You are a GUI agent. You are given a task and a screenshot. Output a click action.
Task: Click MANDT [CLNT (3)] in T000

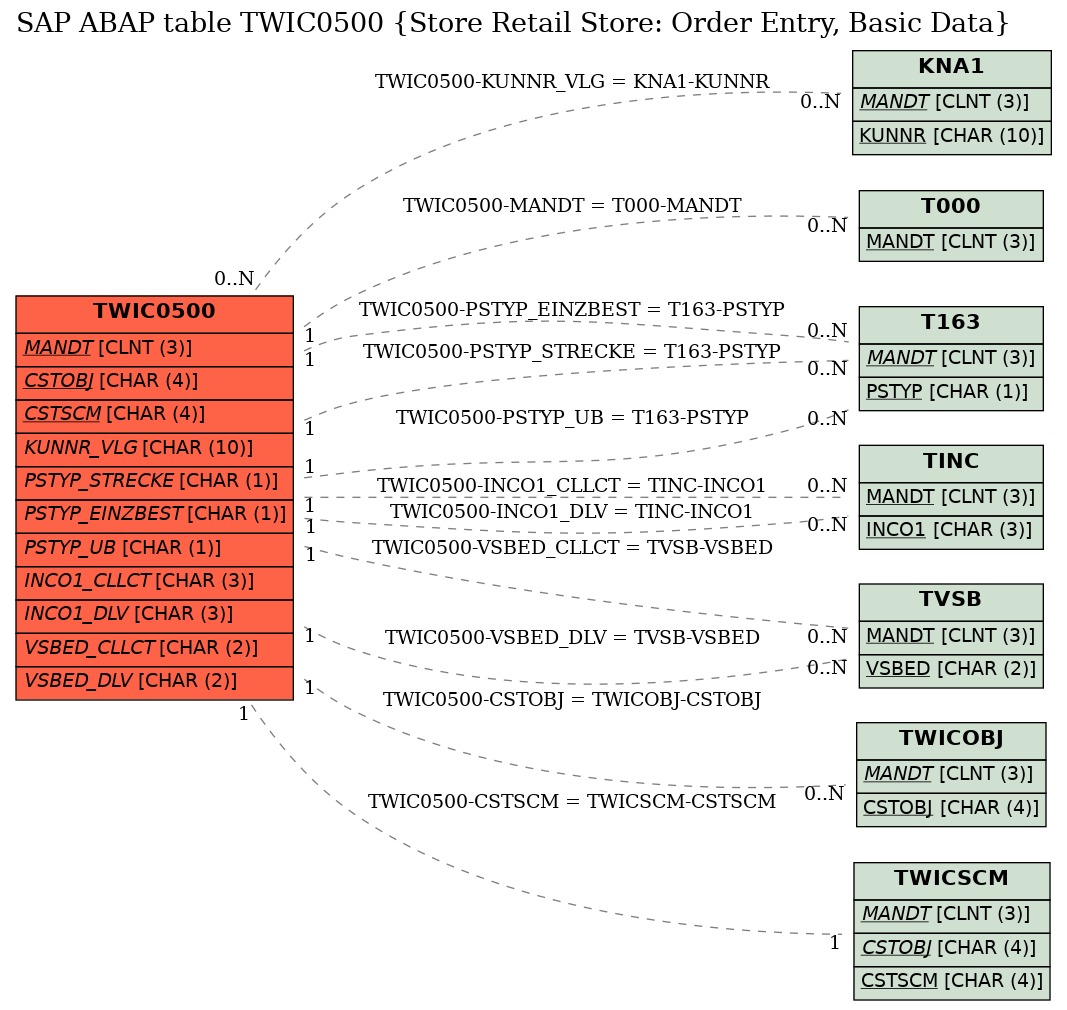951,243
